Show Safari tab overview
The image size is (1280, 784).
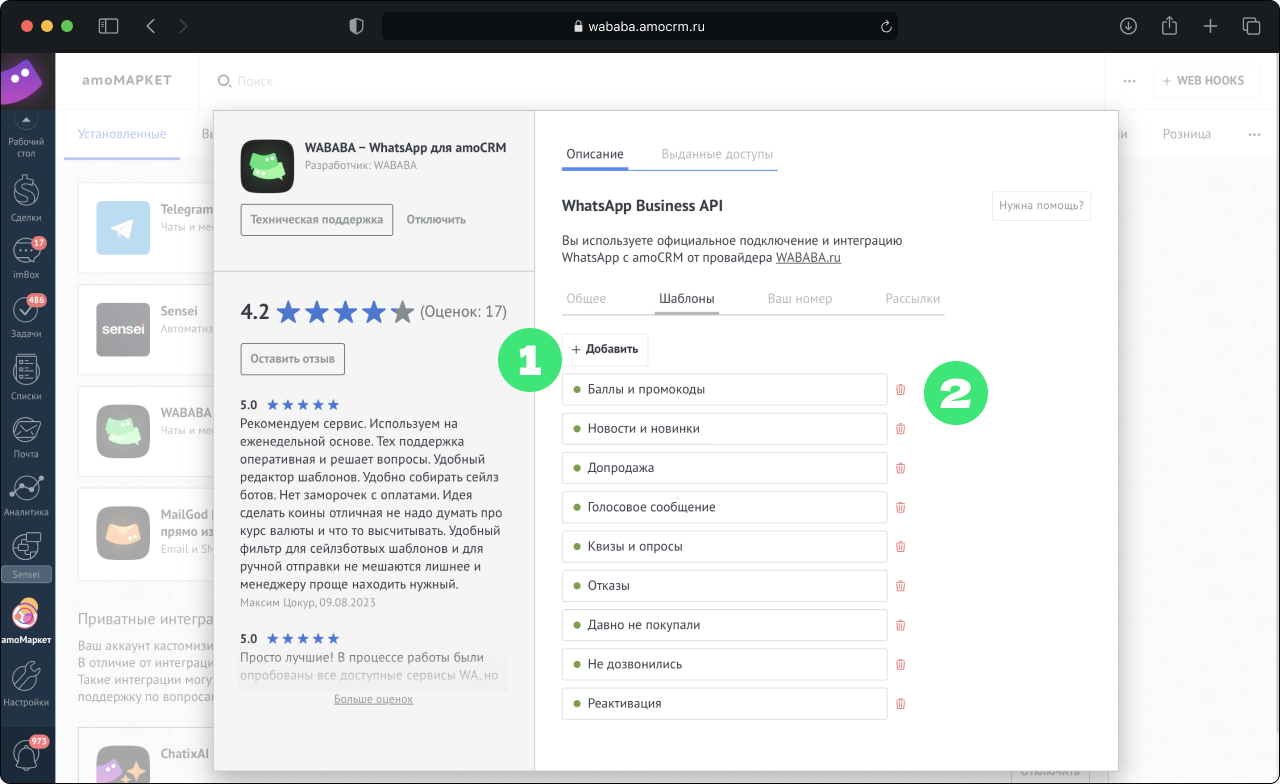click(1251, 26)
